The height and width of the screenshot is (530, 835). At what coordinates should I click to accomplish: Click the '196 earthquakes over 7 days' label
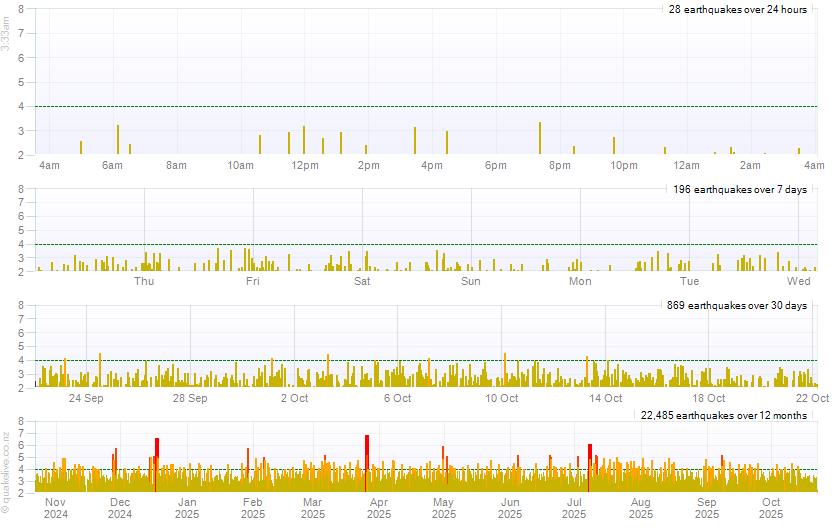739,189
